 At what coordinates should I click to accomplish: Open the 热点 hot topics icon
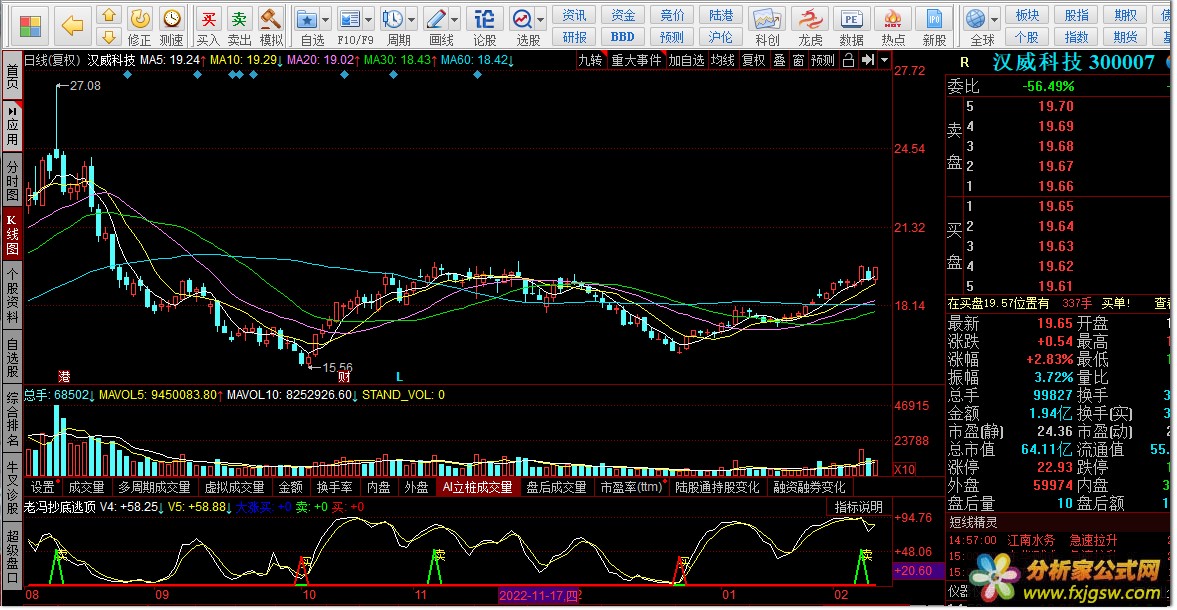[x=893, y=20]
